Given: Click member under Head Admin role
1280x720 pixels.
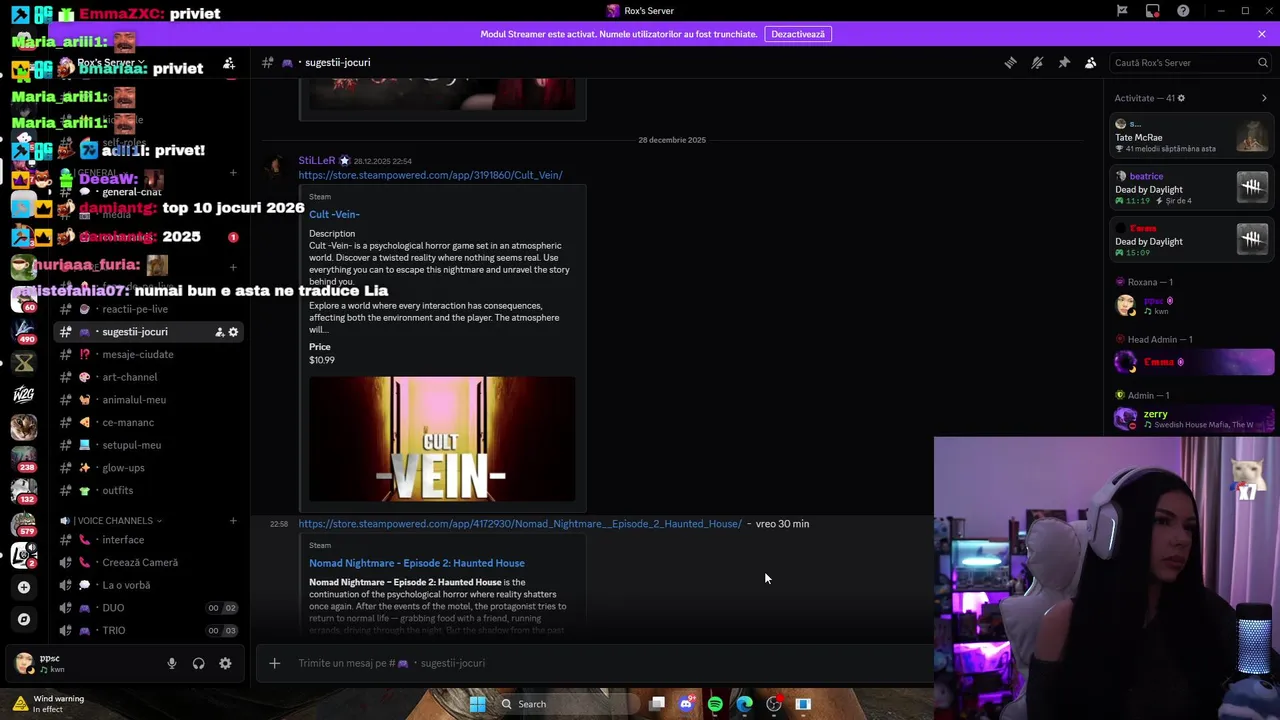Looking at the screenshot, I should click(1193, 362).
